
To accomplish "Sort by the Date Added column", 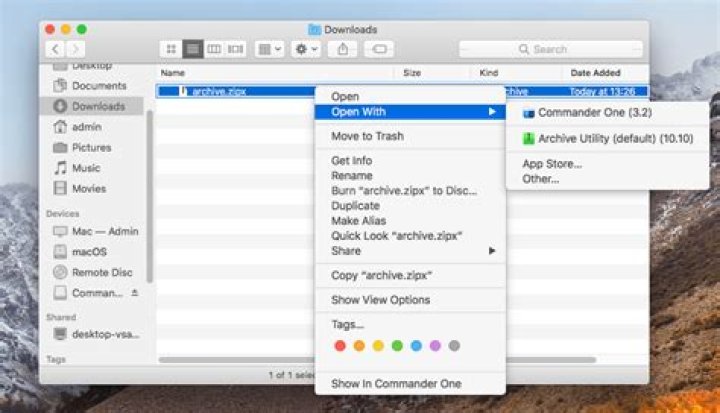I will pos(596,73).
